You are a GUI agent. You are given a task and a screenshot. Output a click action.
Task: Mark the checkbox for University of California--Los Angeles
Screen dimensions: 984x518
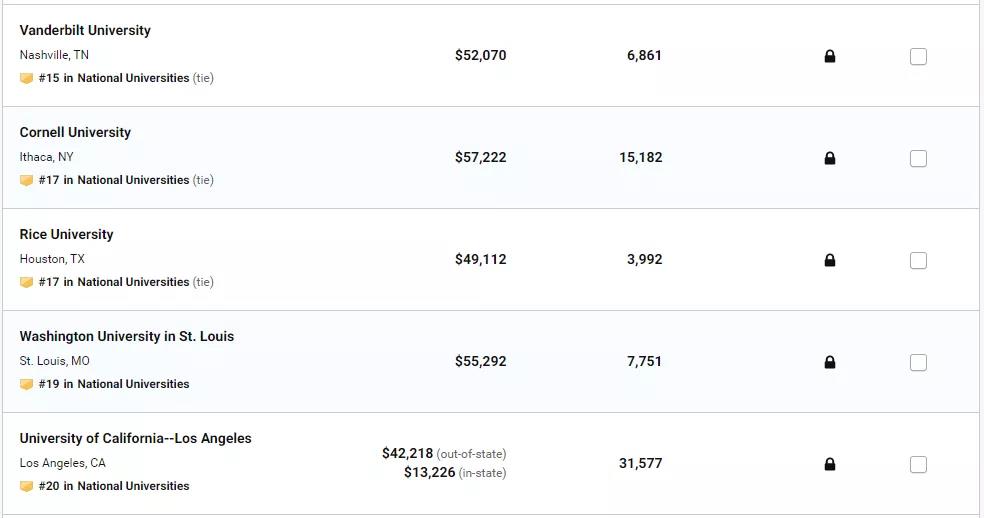(x=918, y=465)
